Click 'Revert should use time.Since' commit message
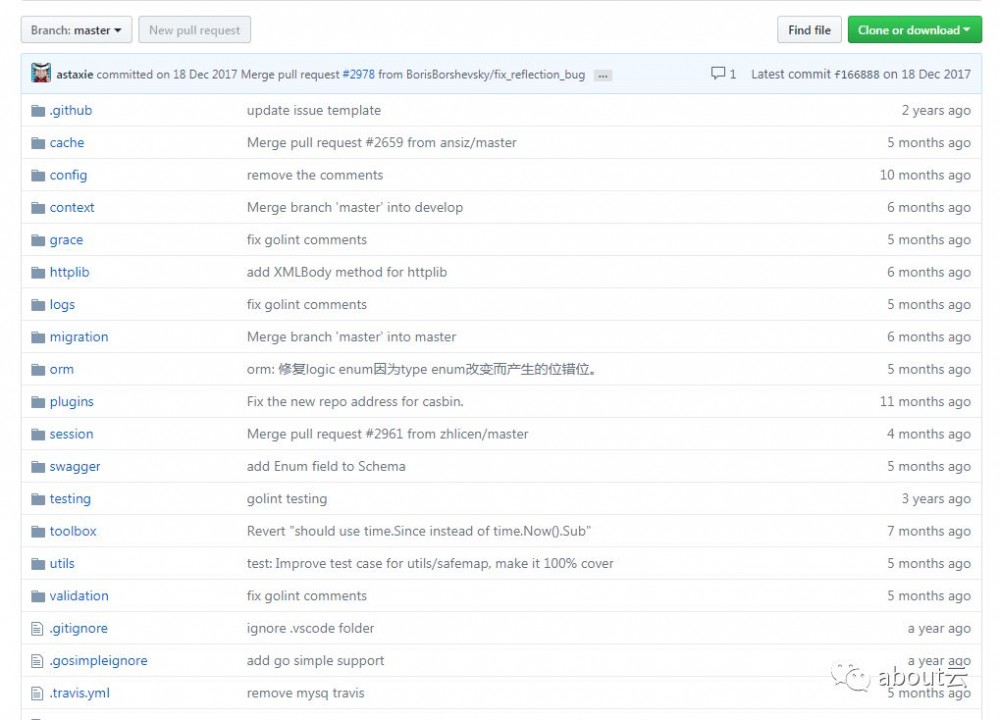 click(x=419, y=531)
